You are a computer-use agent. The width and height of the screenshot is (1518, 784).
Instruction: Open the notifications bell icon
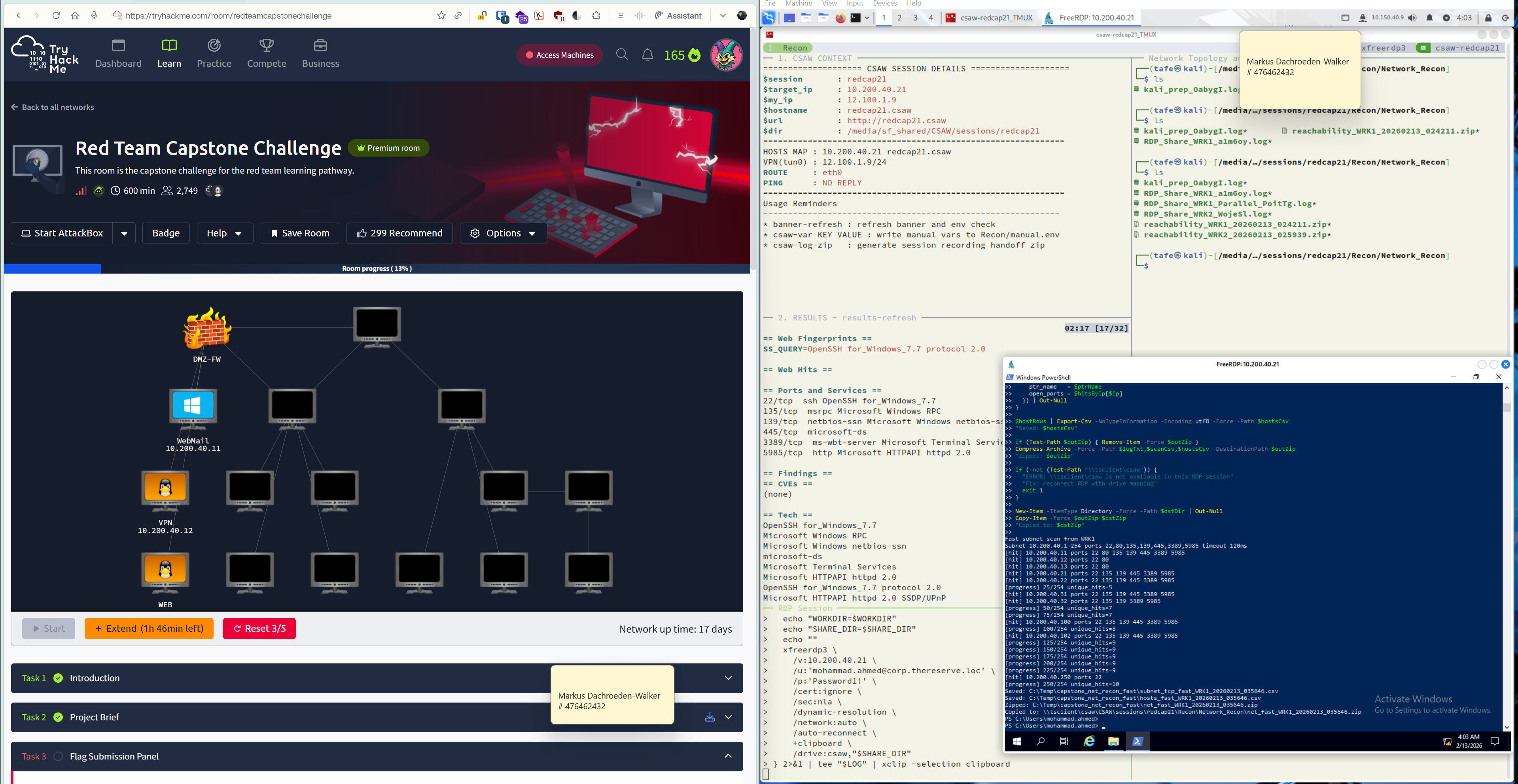(x=647, y=55)
